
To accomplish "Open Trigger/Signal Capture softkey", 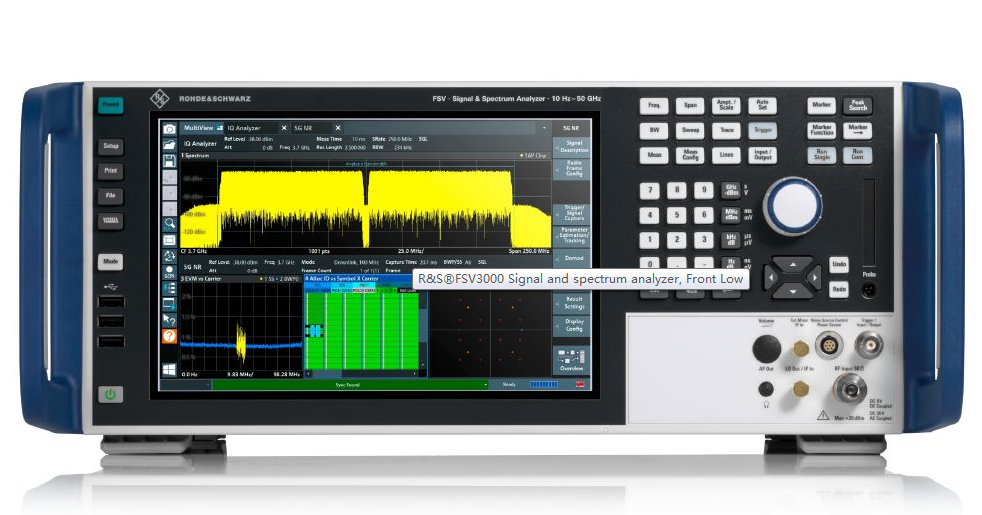I will pyautogui.click(x=572, y=213).
